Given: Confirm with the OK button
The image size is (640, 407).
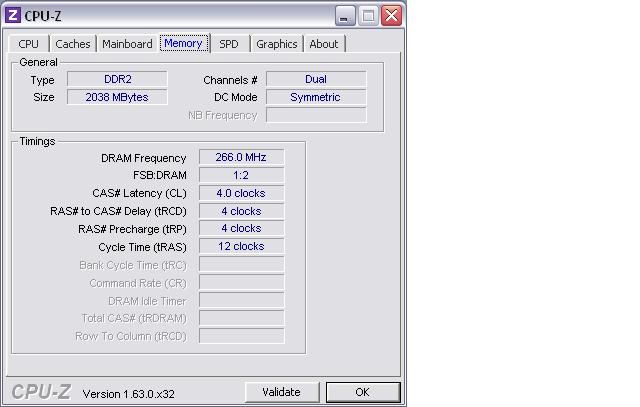Looking at the screenshot, I should pyautogui.click(x=363, y=392).
